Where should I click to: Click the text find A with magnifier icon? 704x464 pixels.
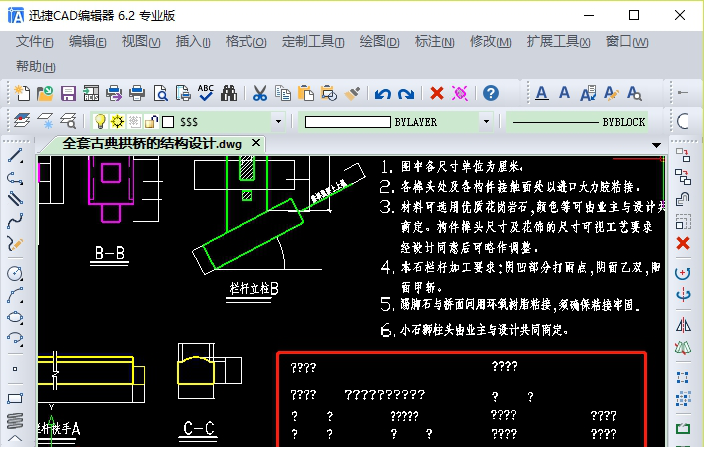634,93
